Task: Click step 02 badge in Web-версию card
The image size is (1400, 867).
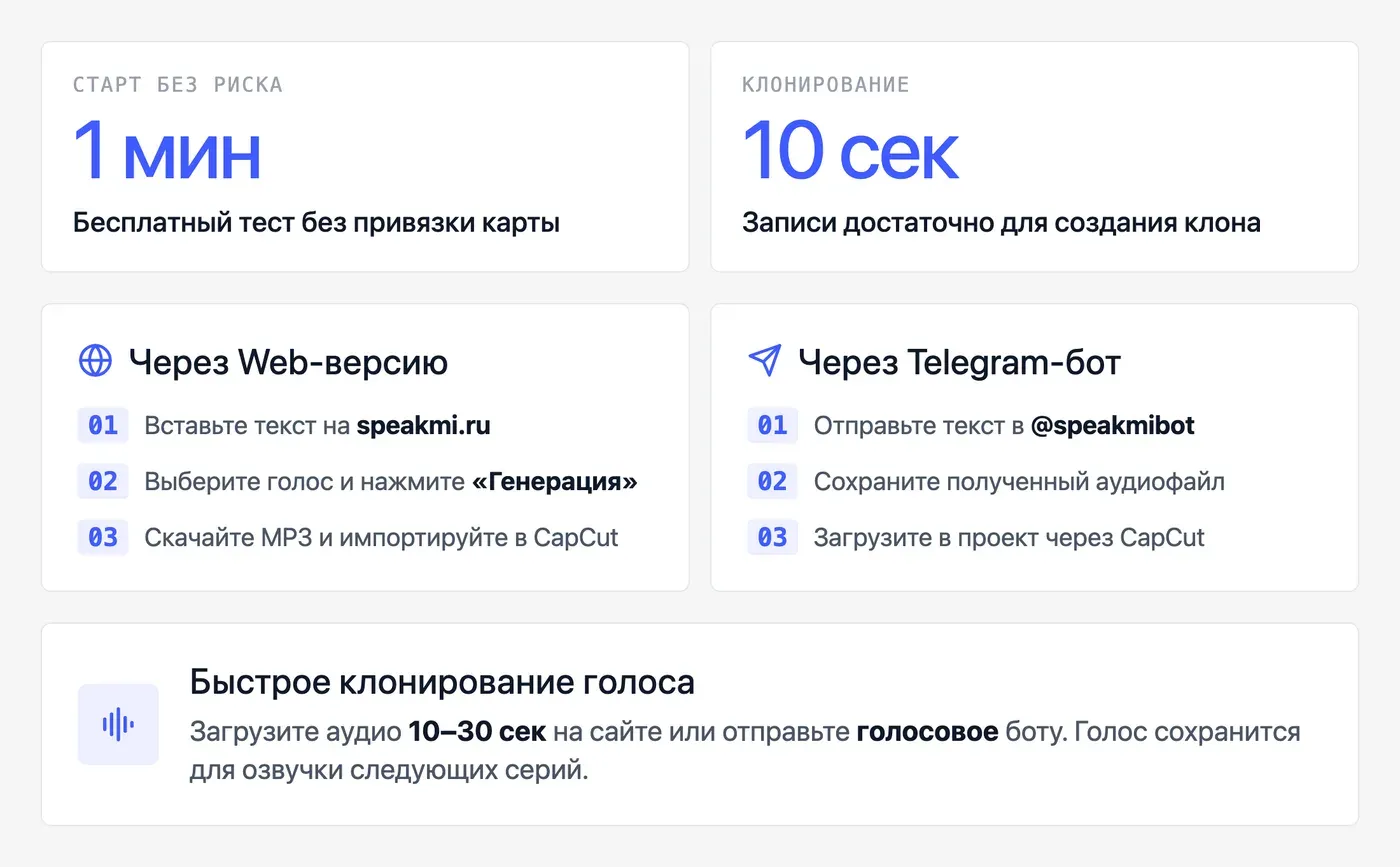Action: 103,481
